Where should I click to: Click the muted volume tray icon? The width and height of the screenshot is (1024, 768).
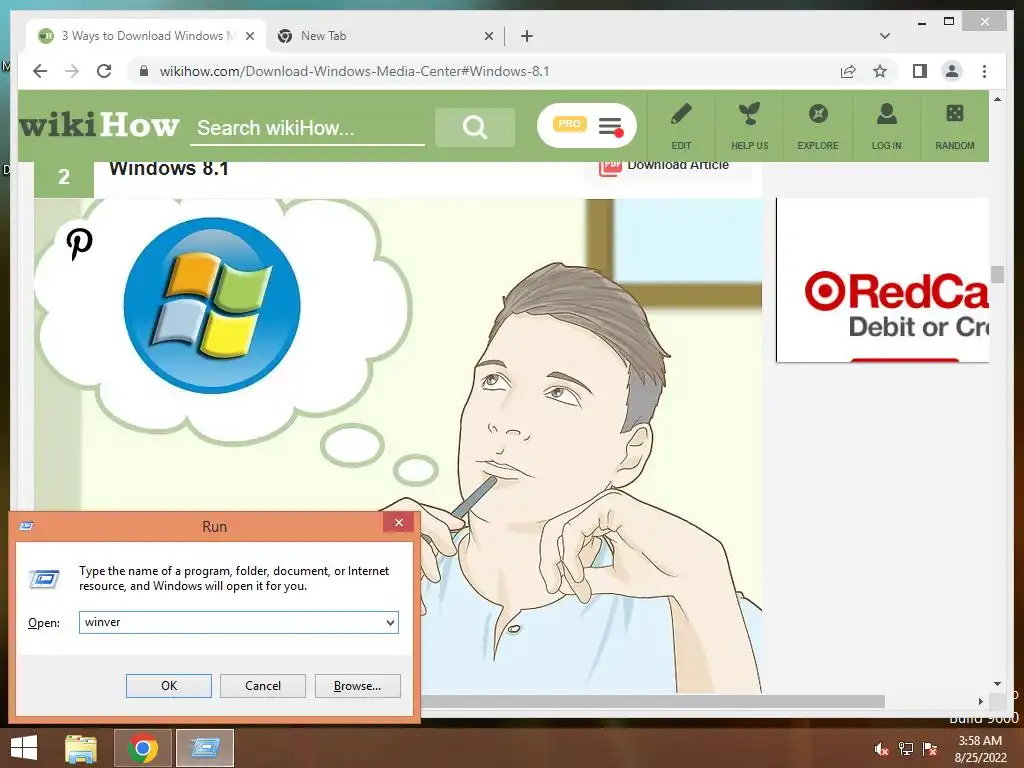pyautogui.click(x=882, y=749)
